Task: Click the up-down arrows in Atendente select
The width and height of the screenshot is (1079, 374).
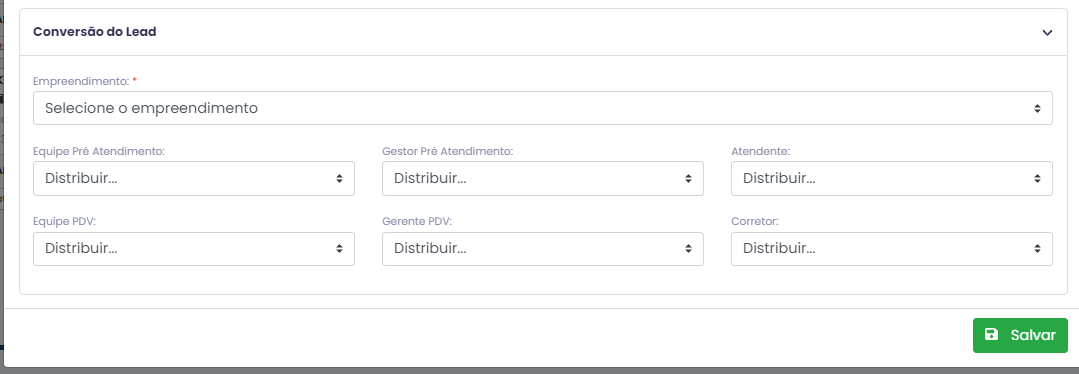Action: 1037,178
